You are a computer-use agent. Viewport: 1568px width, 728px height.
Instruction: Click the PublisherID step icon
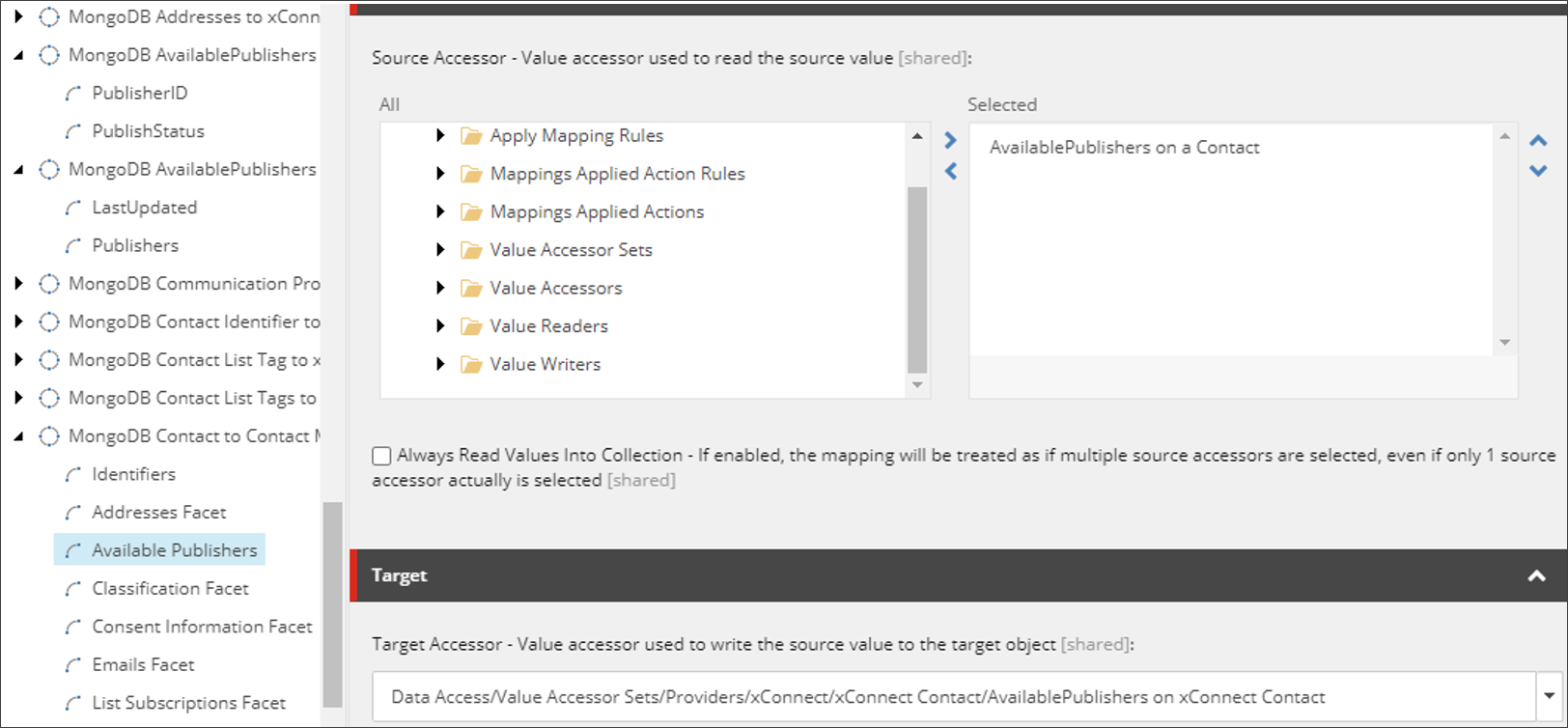72,94
